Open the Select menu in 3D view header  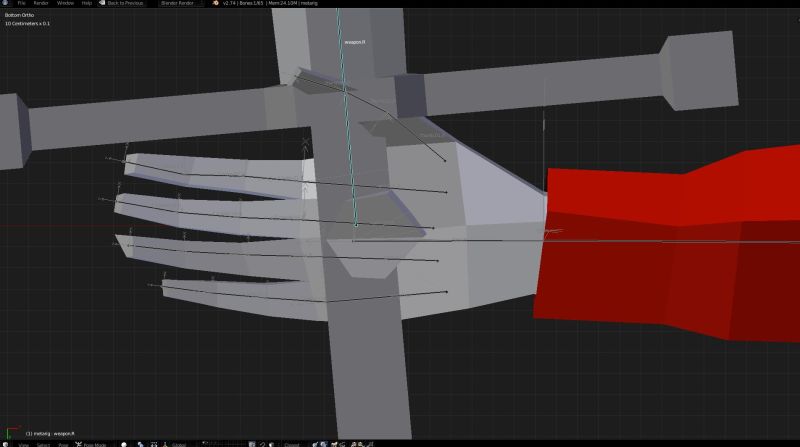(43, 445)
